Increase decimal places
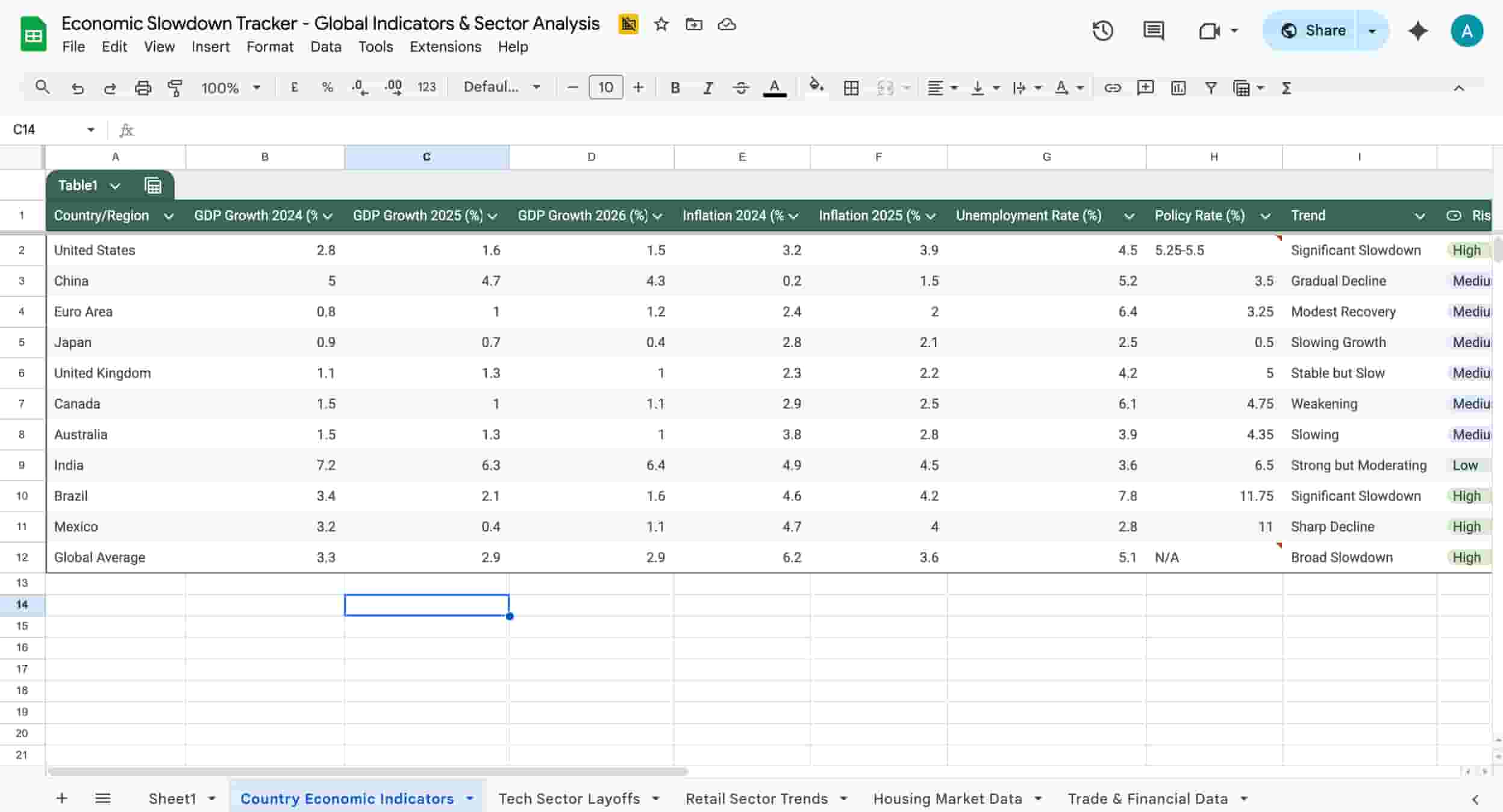Image resolution: width=1503 pixels, height=812 pixels. 393,87
